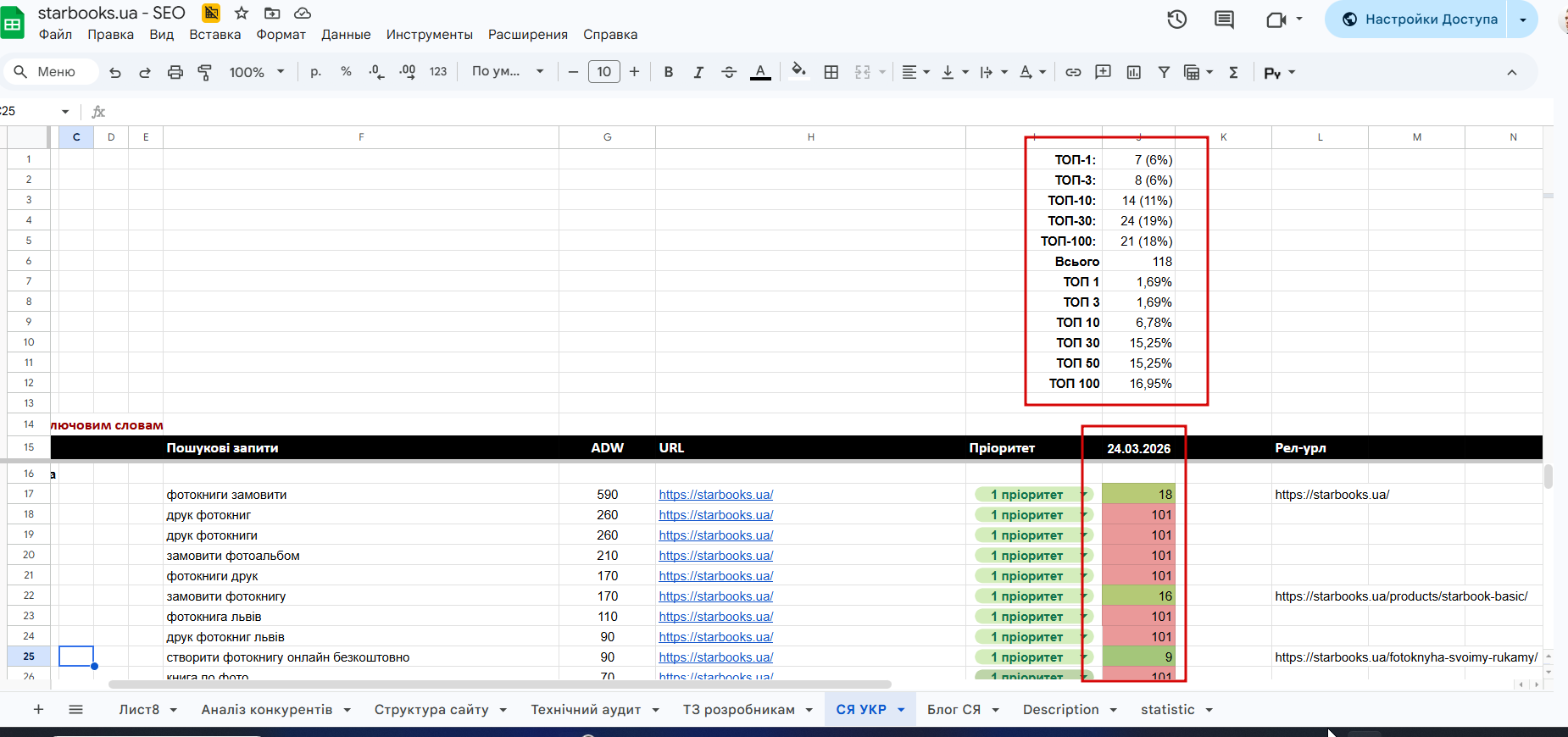This screenshot has height=737, width=1568.
Task: Click the yellow add-on icon beside the title
Action: tap(211, 13)
